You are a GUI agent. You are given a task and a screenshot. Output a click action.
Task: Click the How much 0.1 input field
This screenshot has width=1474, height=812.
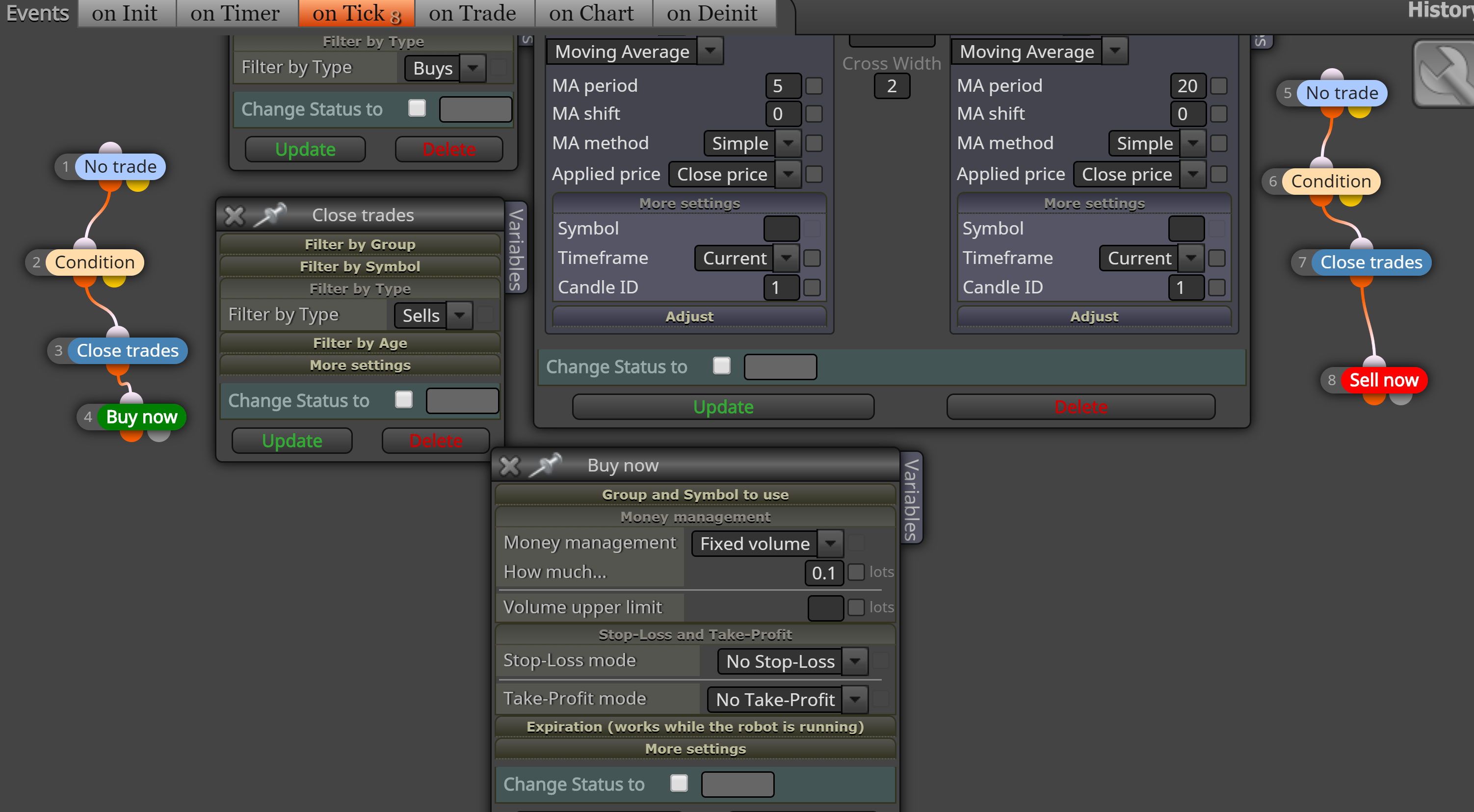[x=824, y=573]
